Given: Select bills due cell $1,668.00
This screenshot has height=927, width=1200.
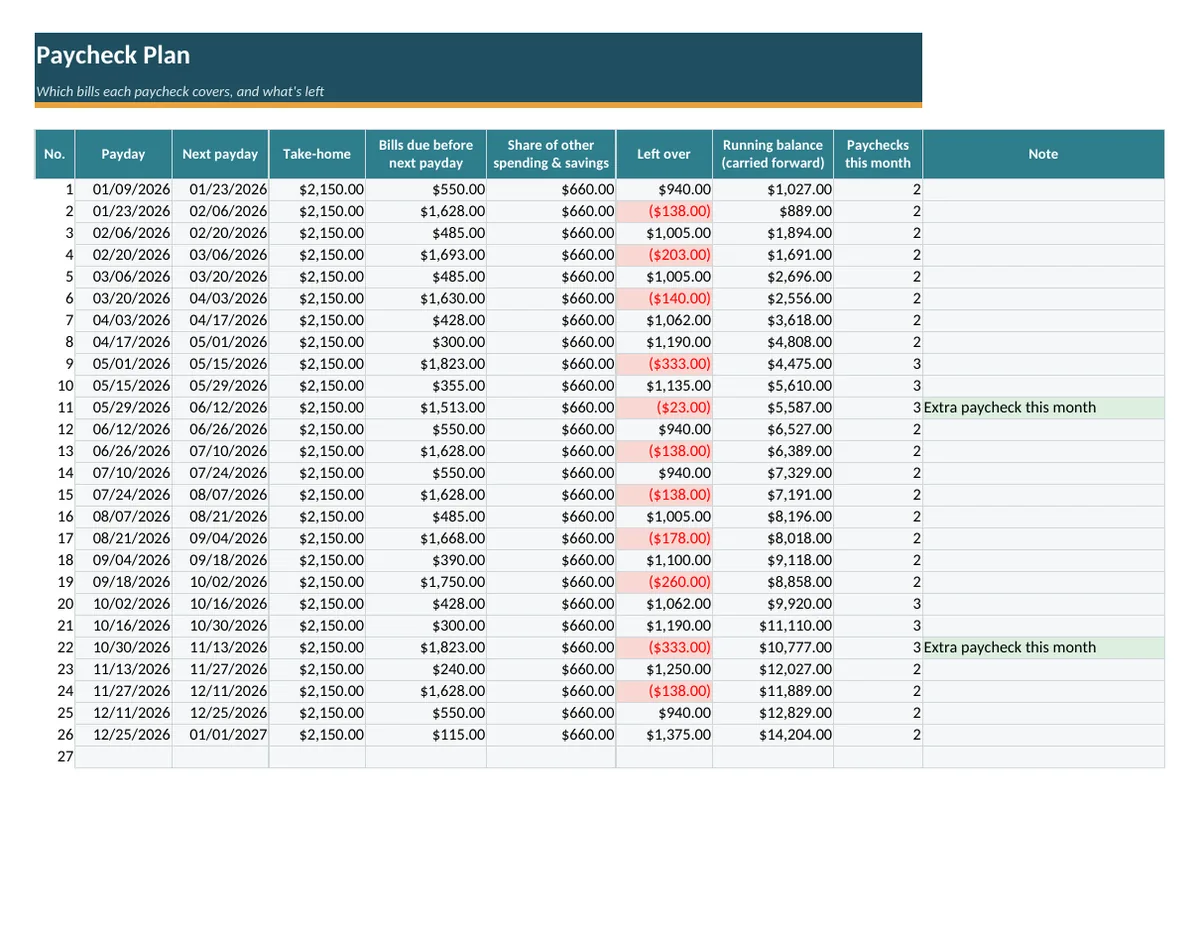Looking at the screenshot, I should [x=426, y=538].
